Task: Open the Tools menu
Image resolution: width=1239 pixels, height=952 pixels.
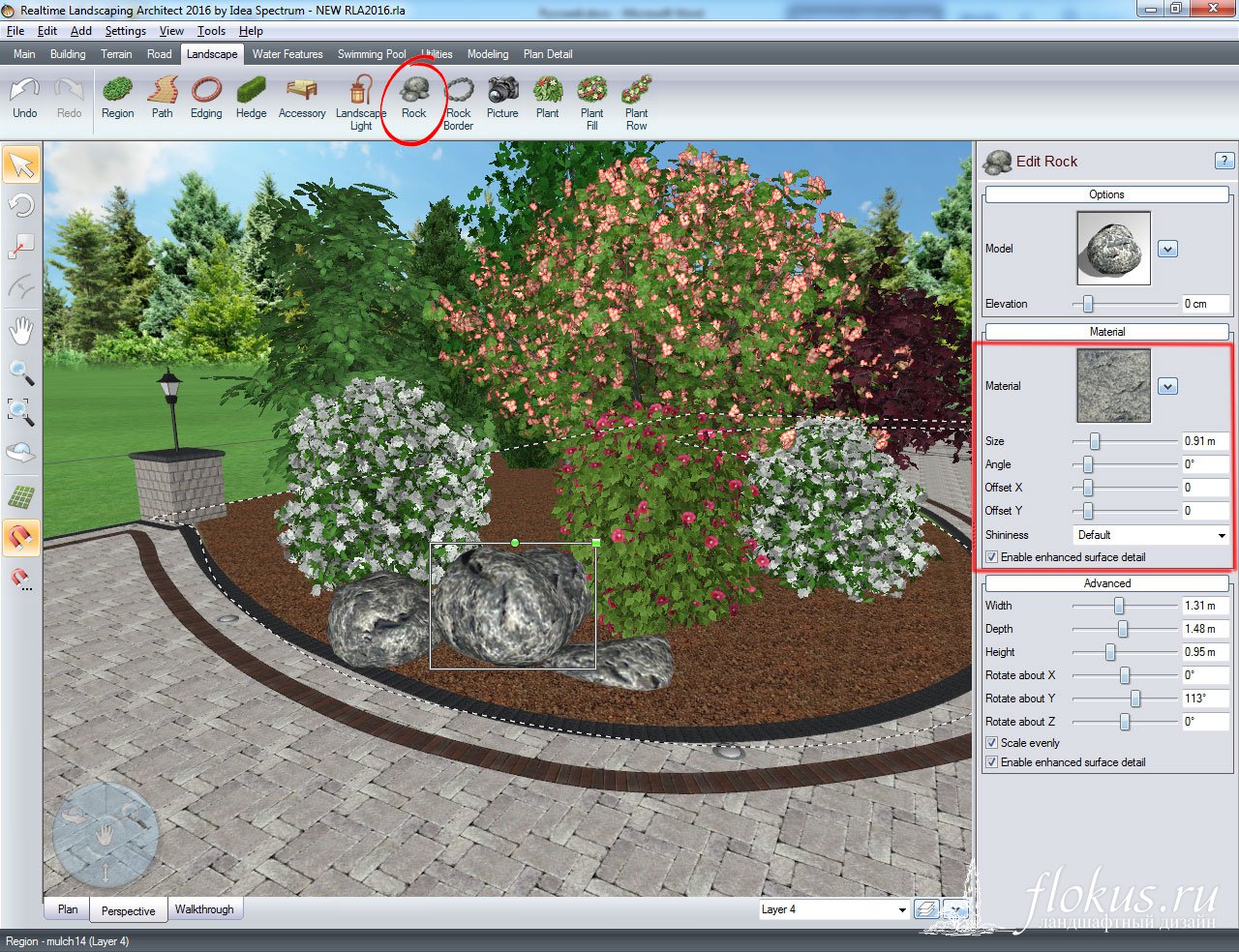Action: (x=211, y=31)
